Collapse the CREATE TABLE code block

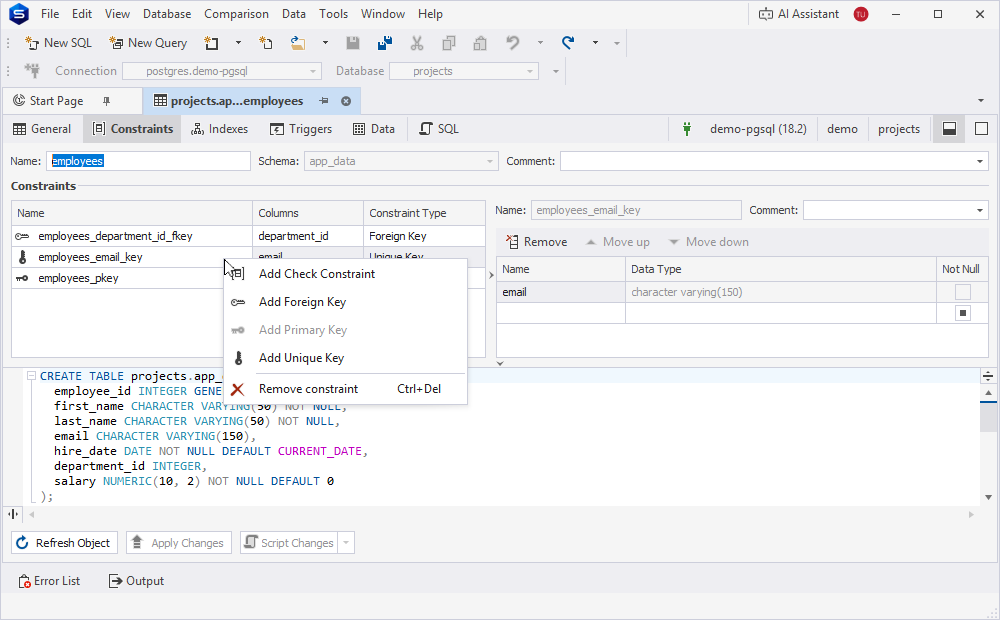click(31, 376)
